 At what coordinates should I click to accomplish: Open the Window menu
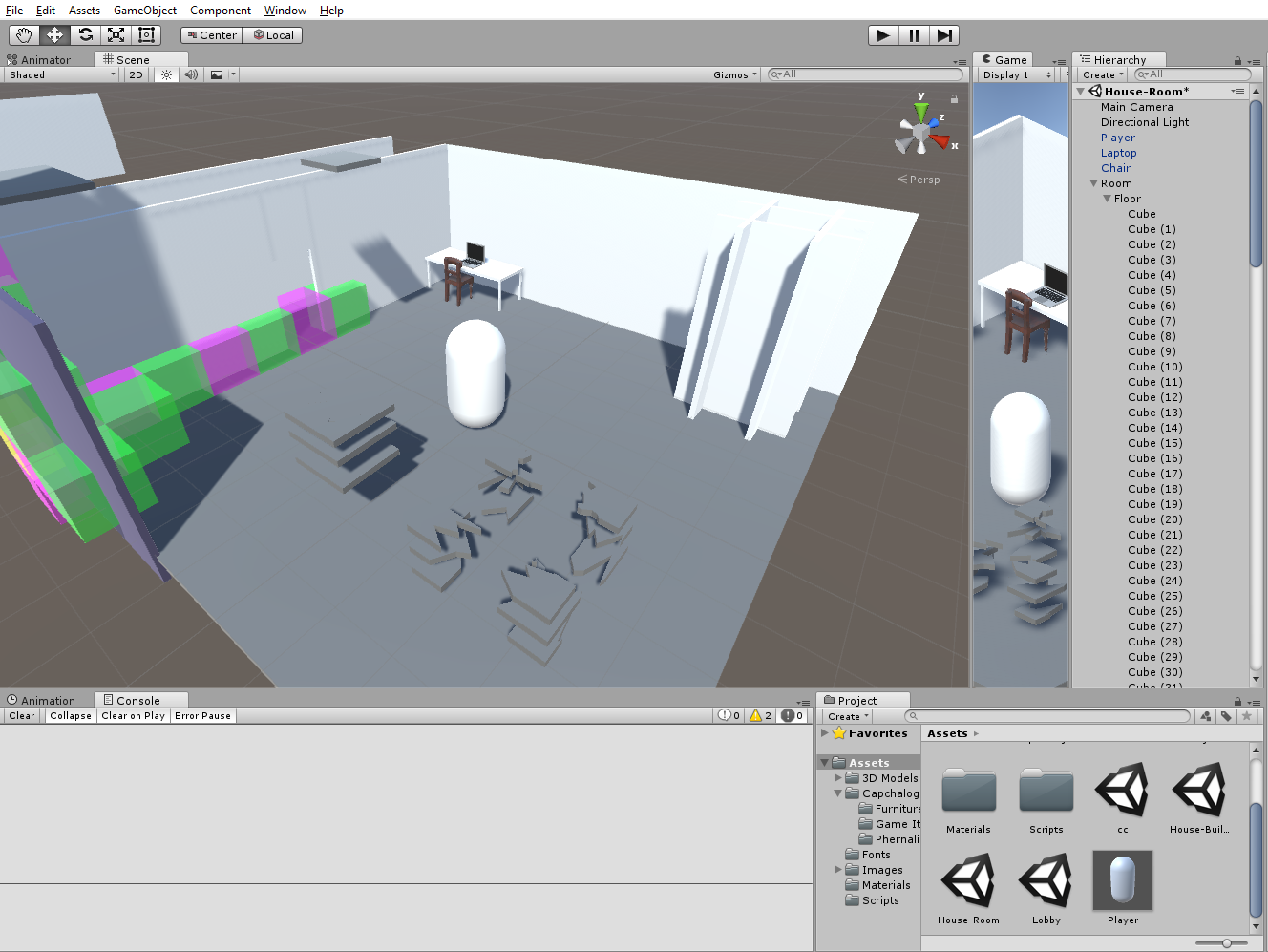click(x=285, y=11)
